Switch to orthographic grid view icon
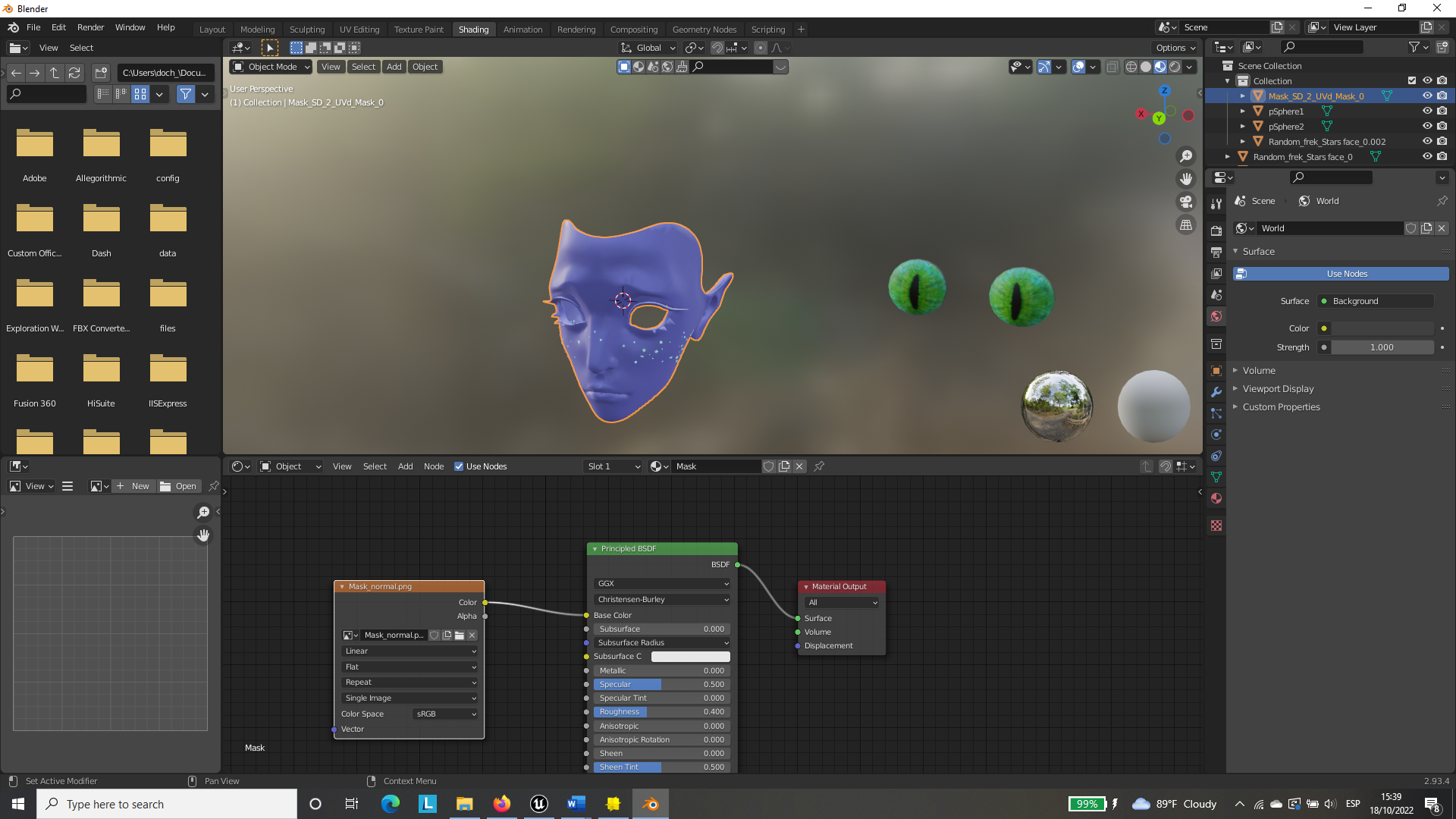 (1186, 224)
